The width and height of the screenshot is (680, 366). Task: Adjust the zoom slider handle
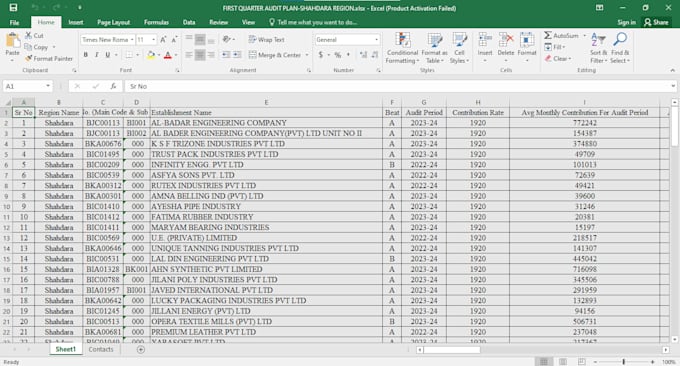pos(624,362)
